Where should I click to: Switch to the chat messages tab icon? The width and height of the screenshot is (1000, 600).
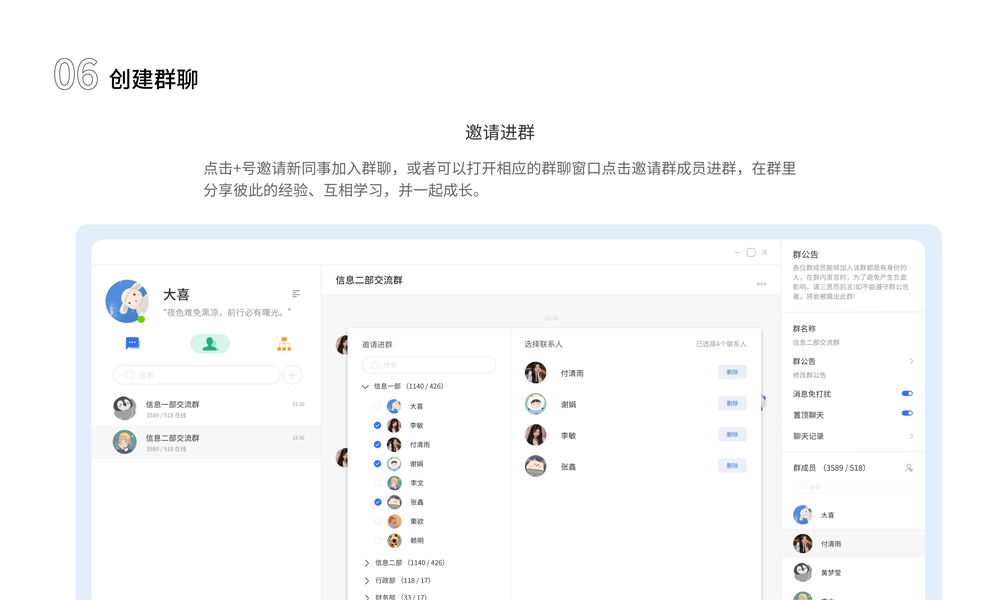tap(133, 344)
